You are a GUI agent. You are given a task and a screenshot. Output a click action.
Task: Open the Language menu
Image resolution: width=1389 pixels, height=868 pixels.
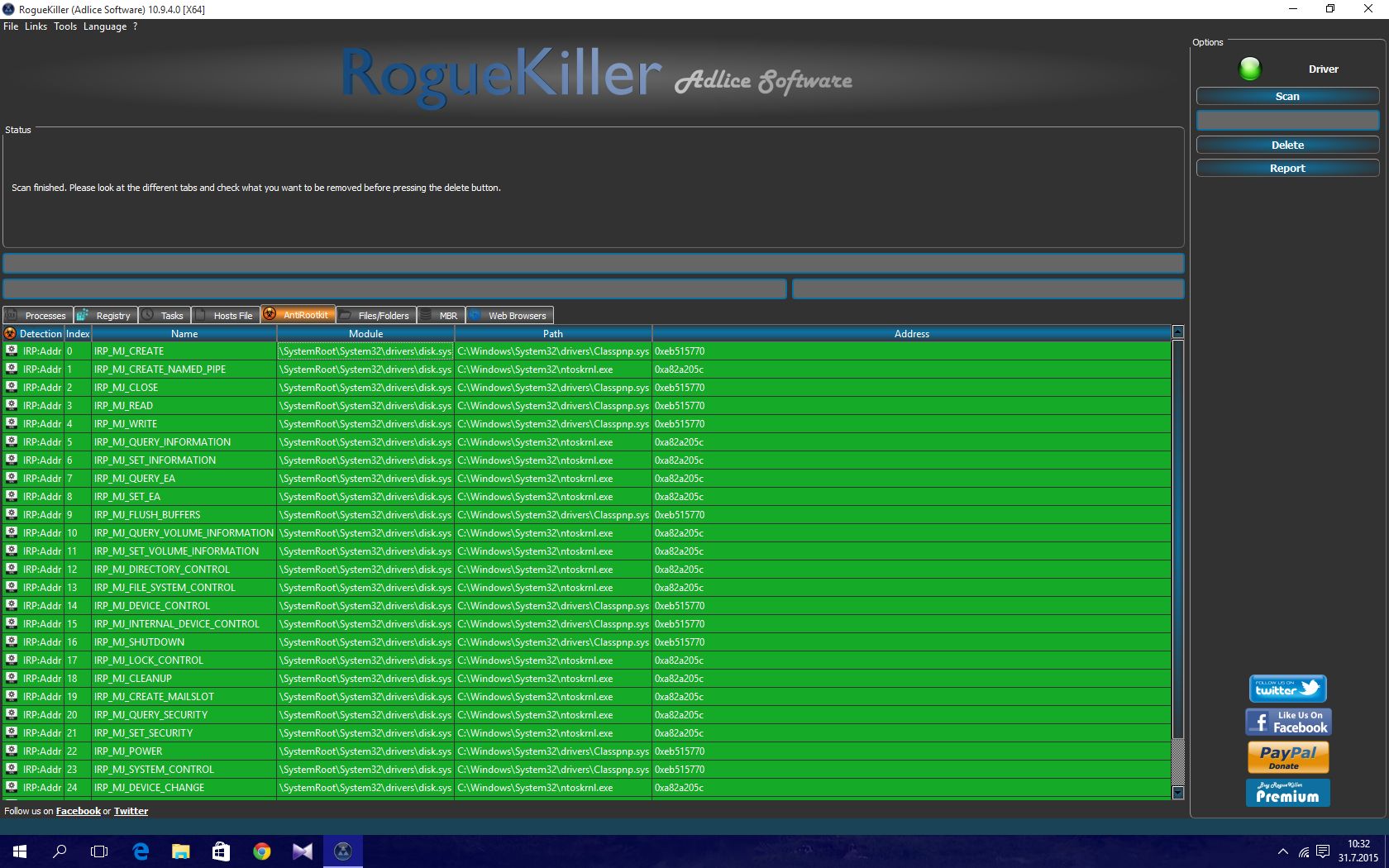click(x=105, y=26)
